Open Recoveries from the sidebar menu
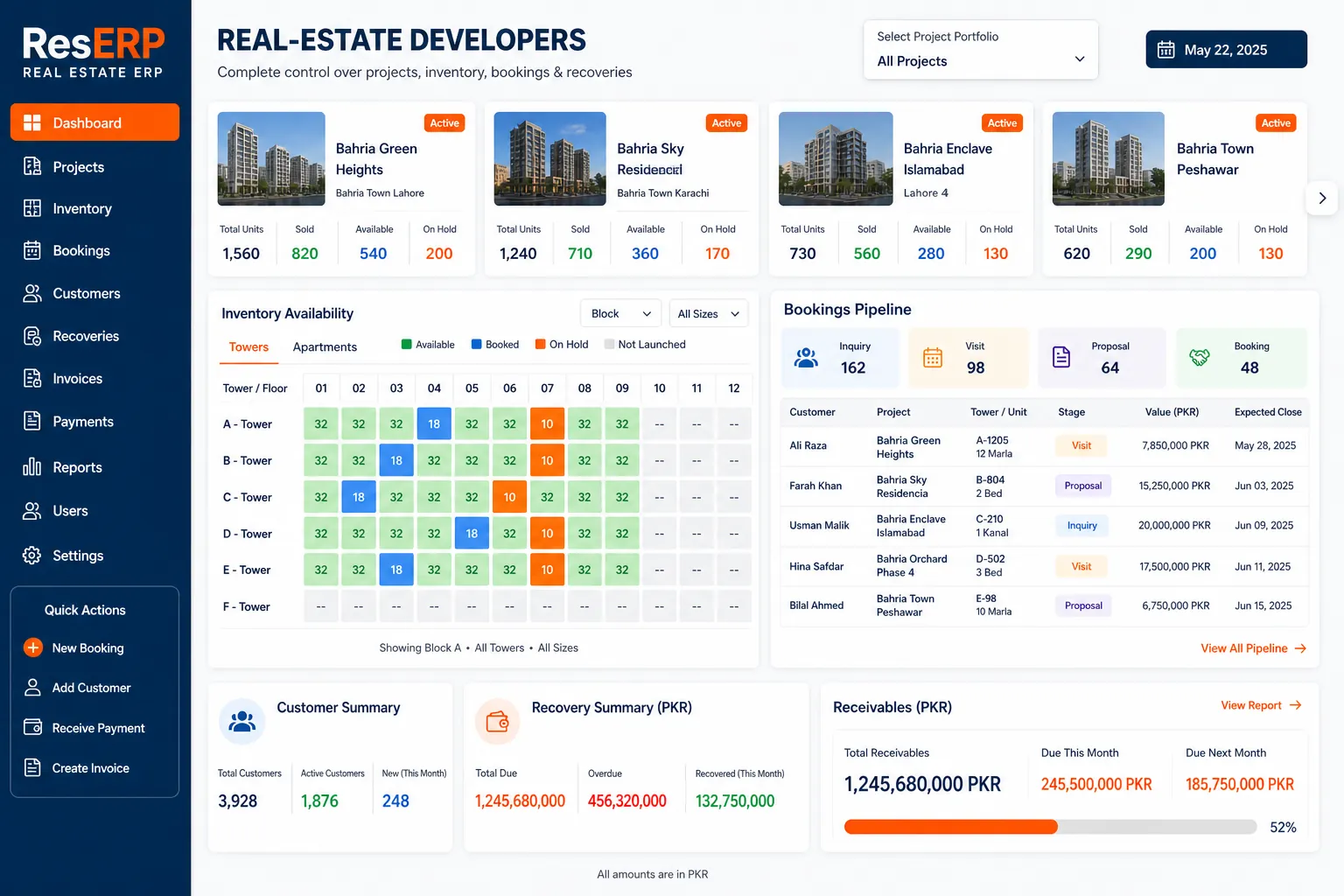Viewport: 1344px width, 896px height. coord(94,336)
